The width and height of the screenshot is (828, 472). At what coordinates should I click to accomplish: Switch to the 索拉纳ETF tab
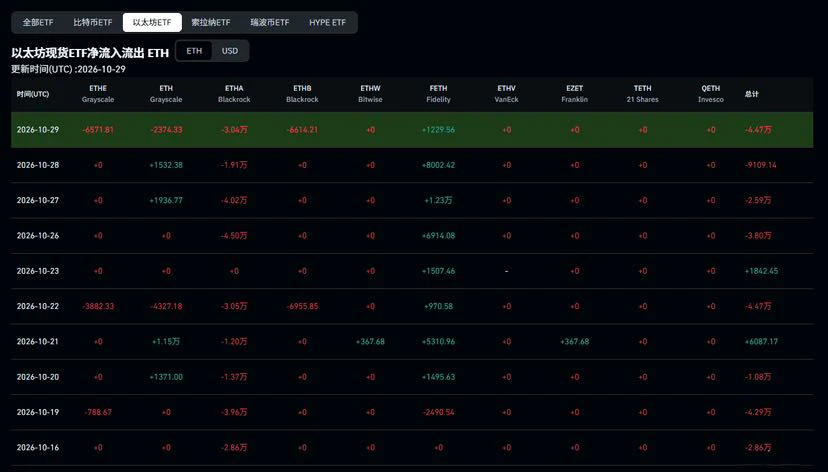point(211,23)
